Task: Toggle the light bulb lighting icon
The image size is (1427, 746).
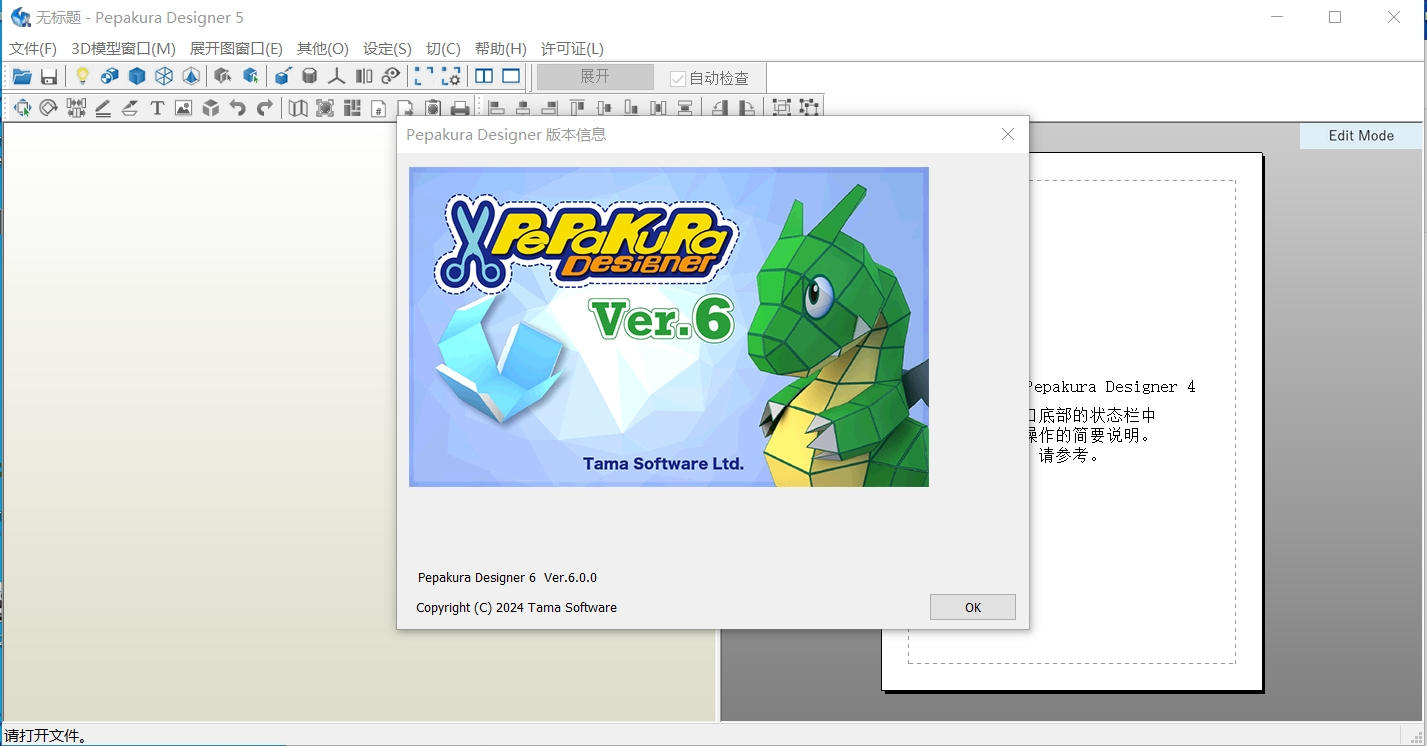Action: coord(82,77)
